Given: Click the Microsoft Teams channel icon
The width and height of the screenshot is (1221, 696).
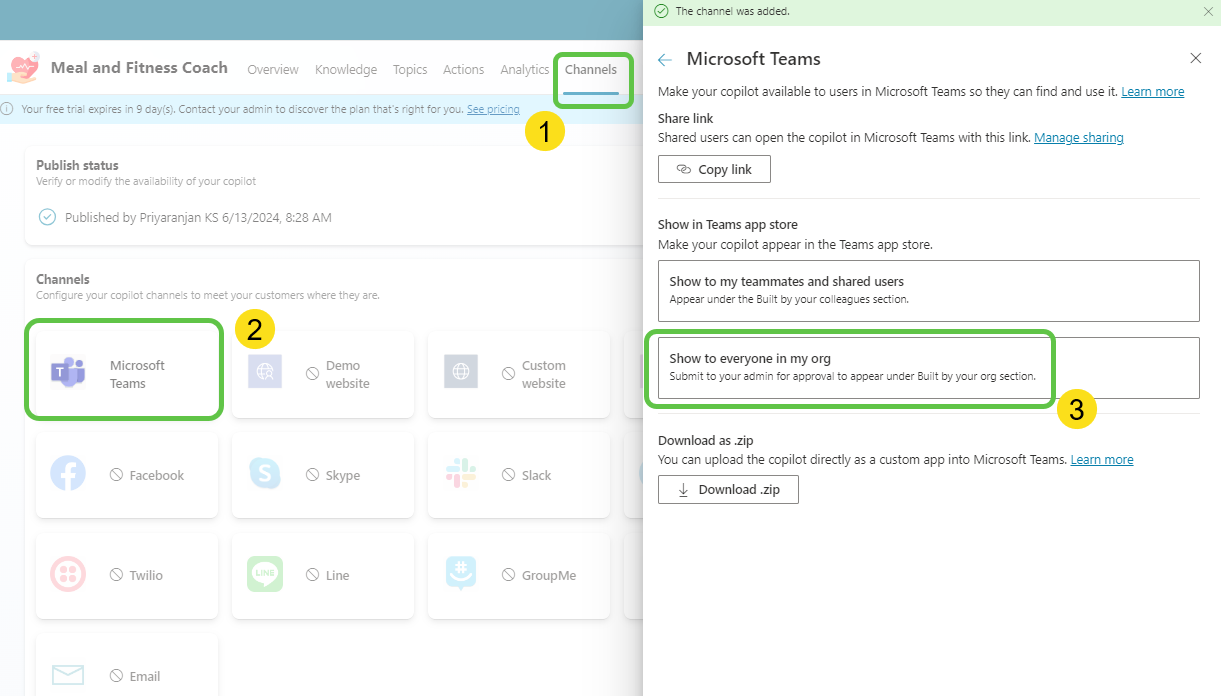Looking at the screenshot, I should point(68,373).
